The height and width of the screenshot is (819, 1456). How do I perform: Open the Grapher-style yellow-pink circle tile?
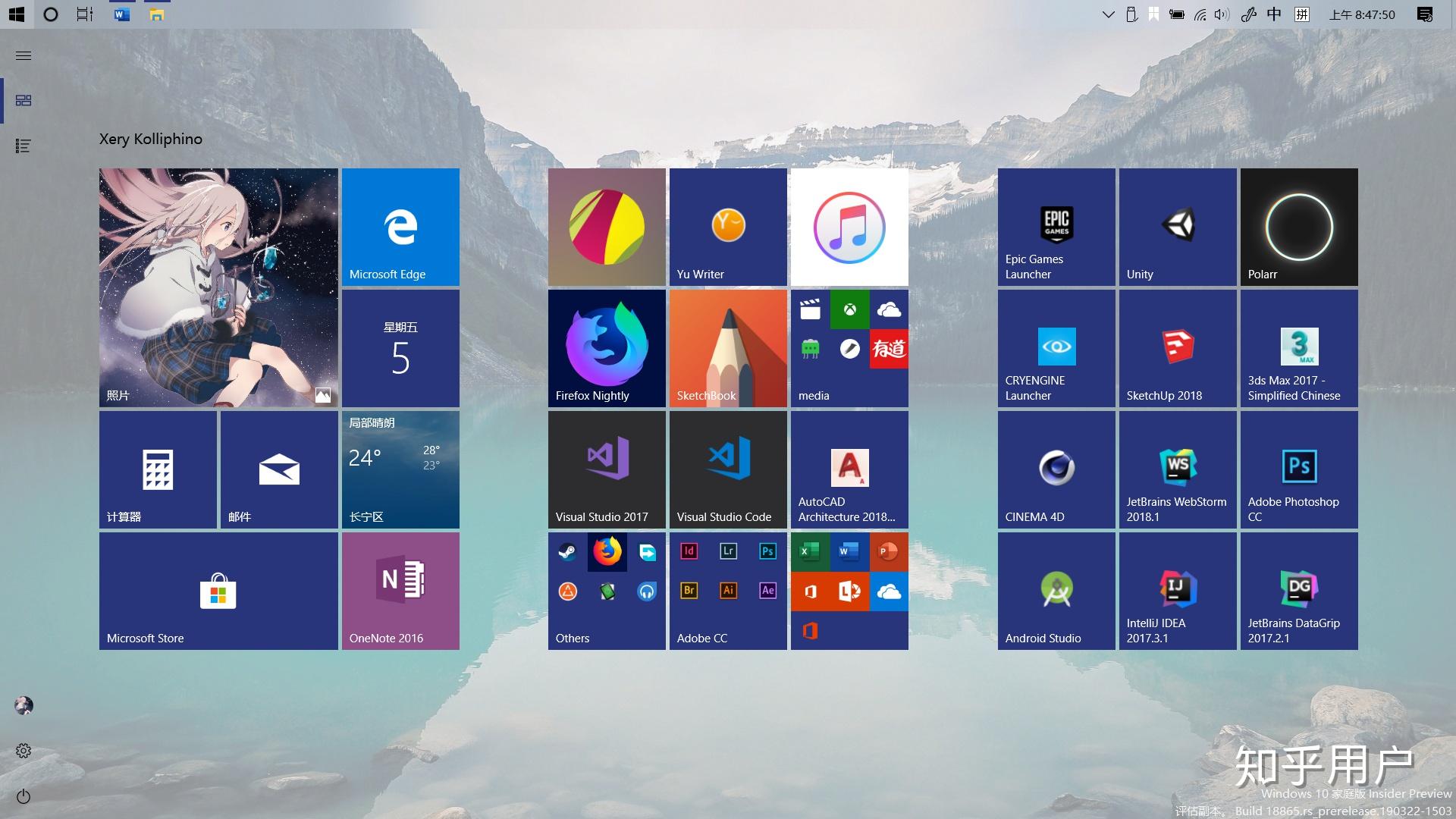[607, 227]
